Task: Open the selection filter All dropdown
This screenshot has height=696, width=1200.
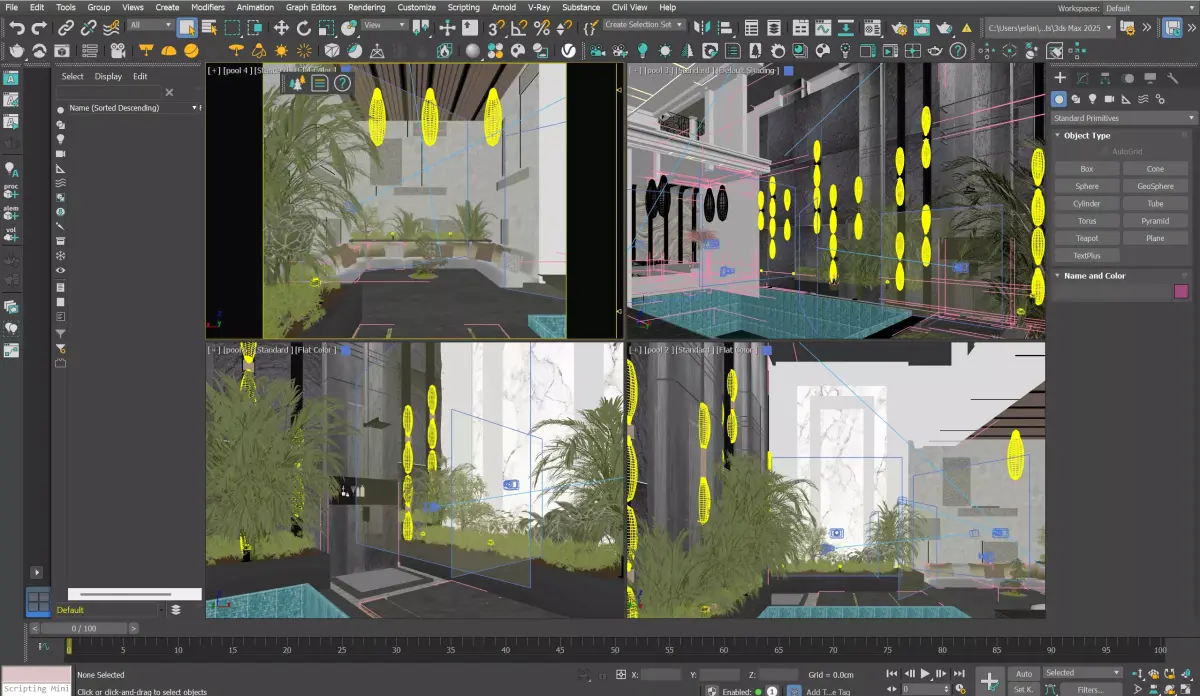Action: click(x=151, y=25)
